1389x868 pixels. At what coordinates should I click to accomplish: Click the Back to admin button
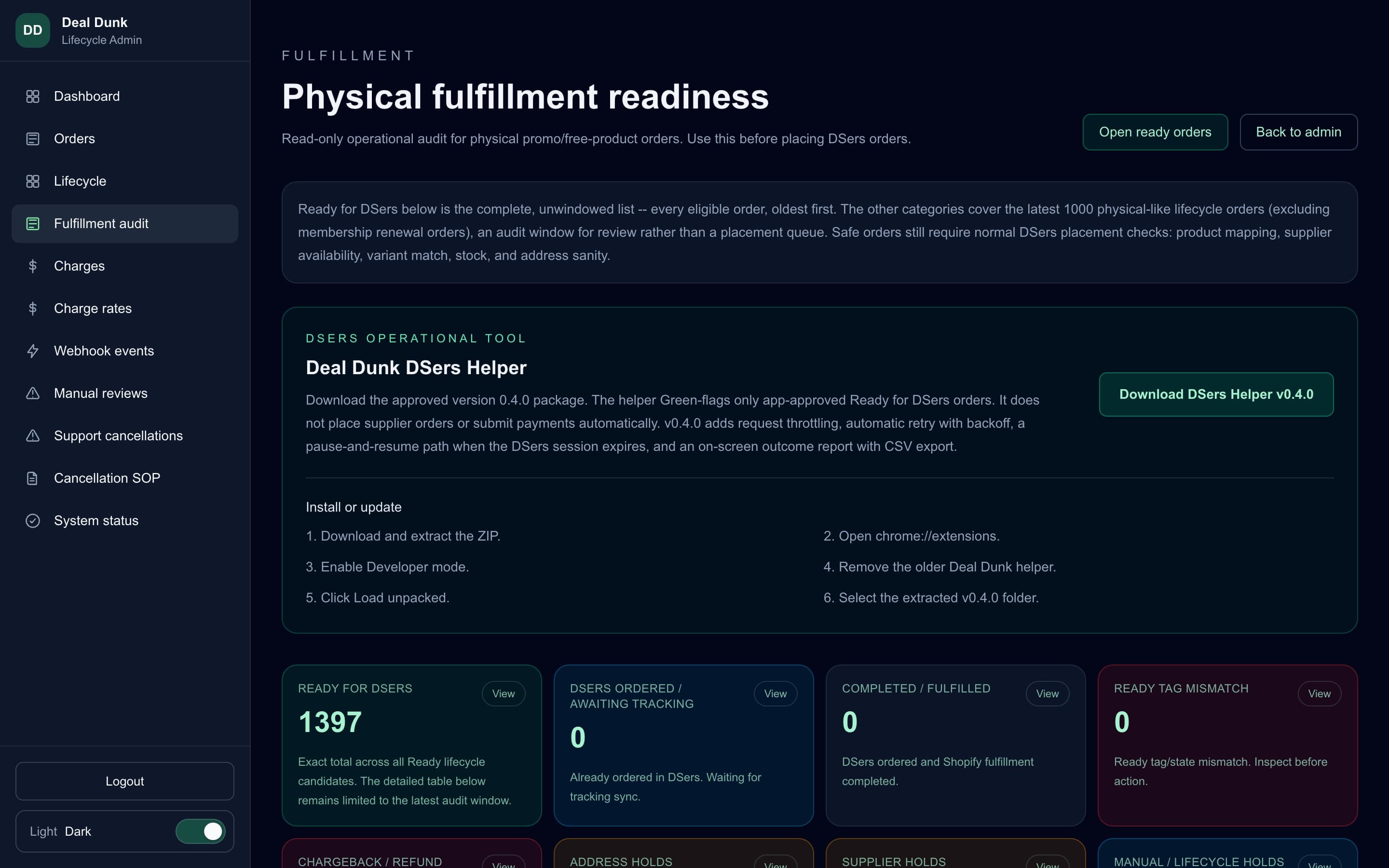(1298, 132)
